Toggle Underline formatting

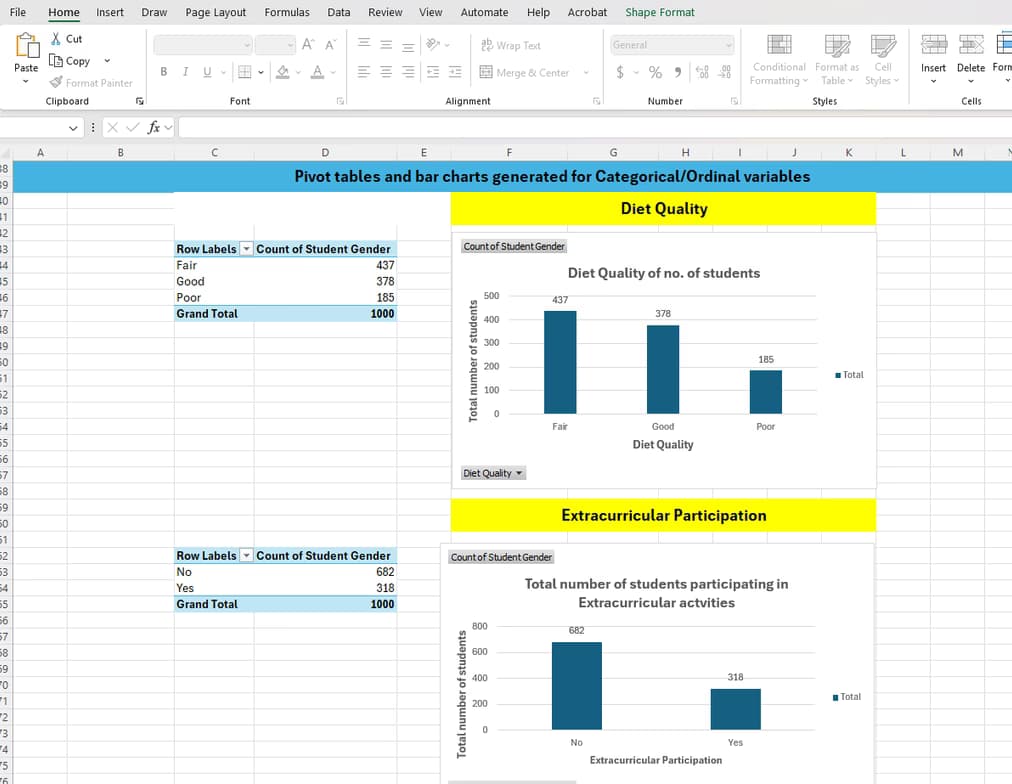[x=207, y=72]
